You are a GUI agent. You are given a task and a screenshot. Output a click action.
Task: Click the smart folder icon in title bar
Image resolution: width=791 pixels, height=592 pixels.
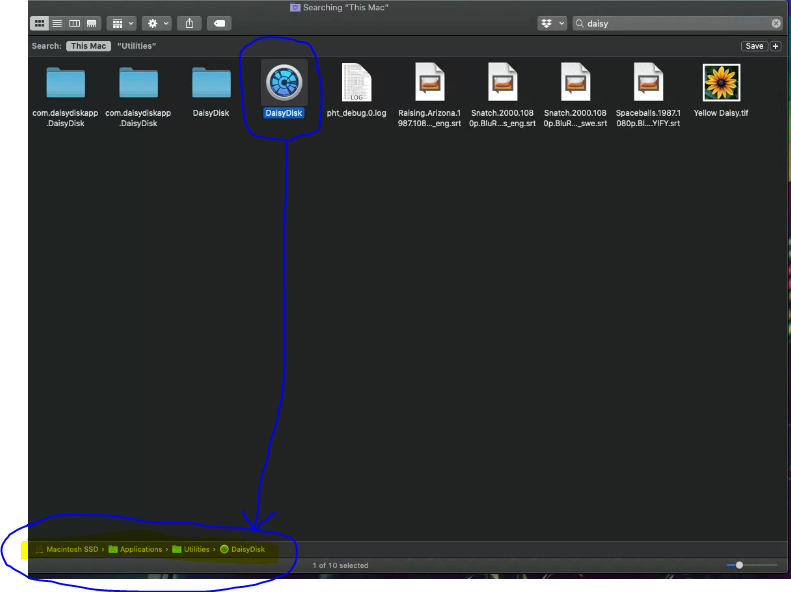point(295,8)
